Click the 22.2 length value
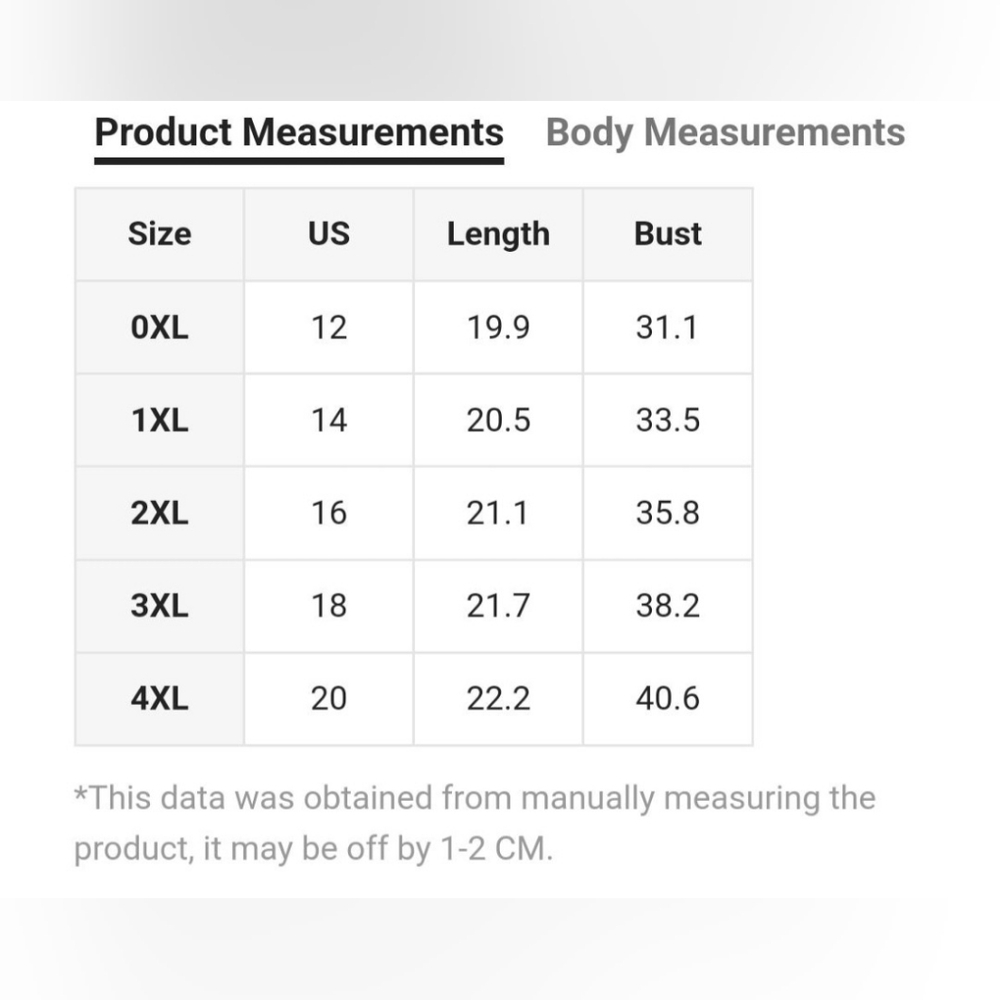The width and height of the screenshot is (1000, 1000). 498,698
